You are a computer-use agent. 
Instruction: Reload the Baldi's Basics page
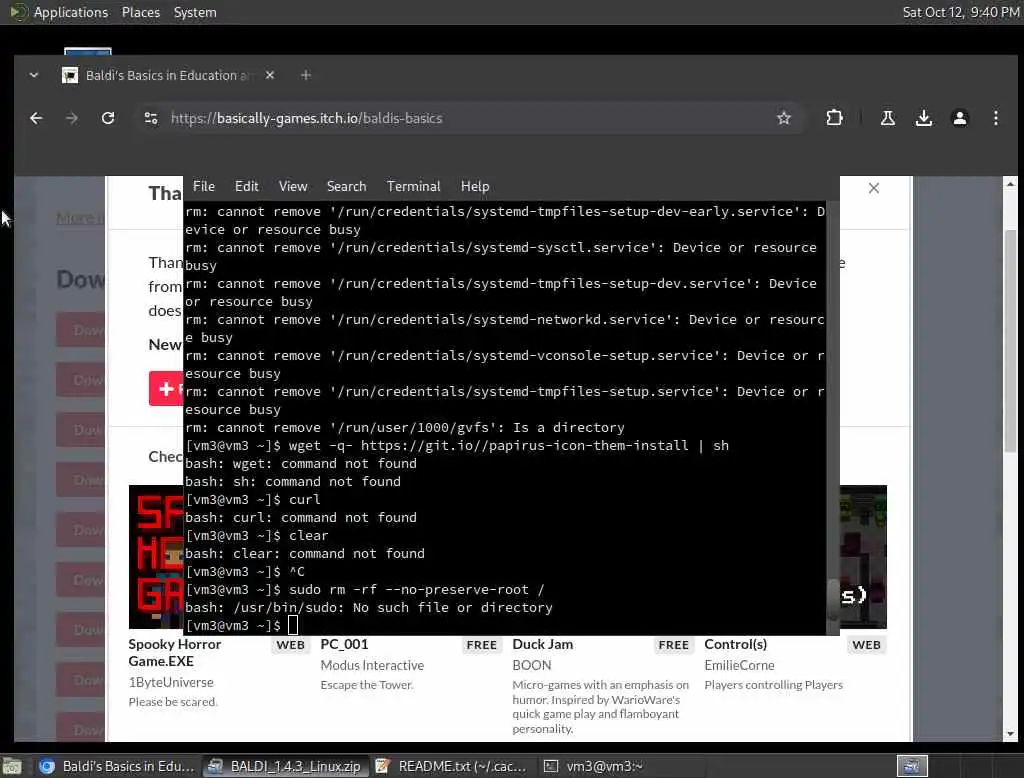108,118
